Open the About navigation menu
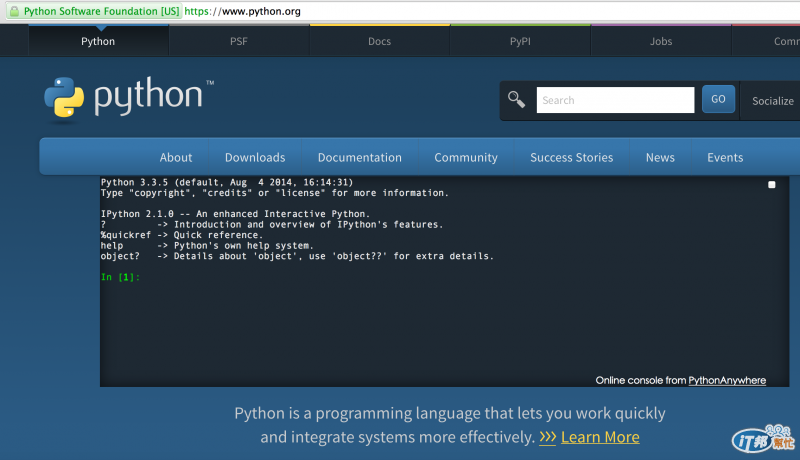800x460 pixels. pyautogui.click(x=176, y=158)
